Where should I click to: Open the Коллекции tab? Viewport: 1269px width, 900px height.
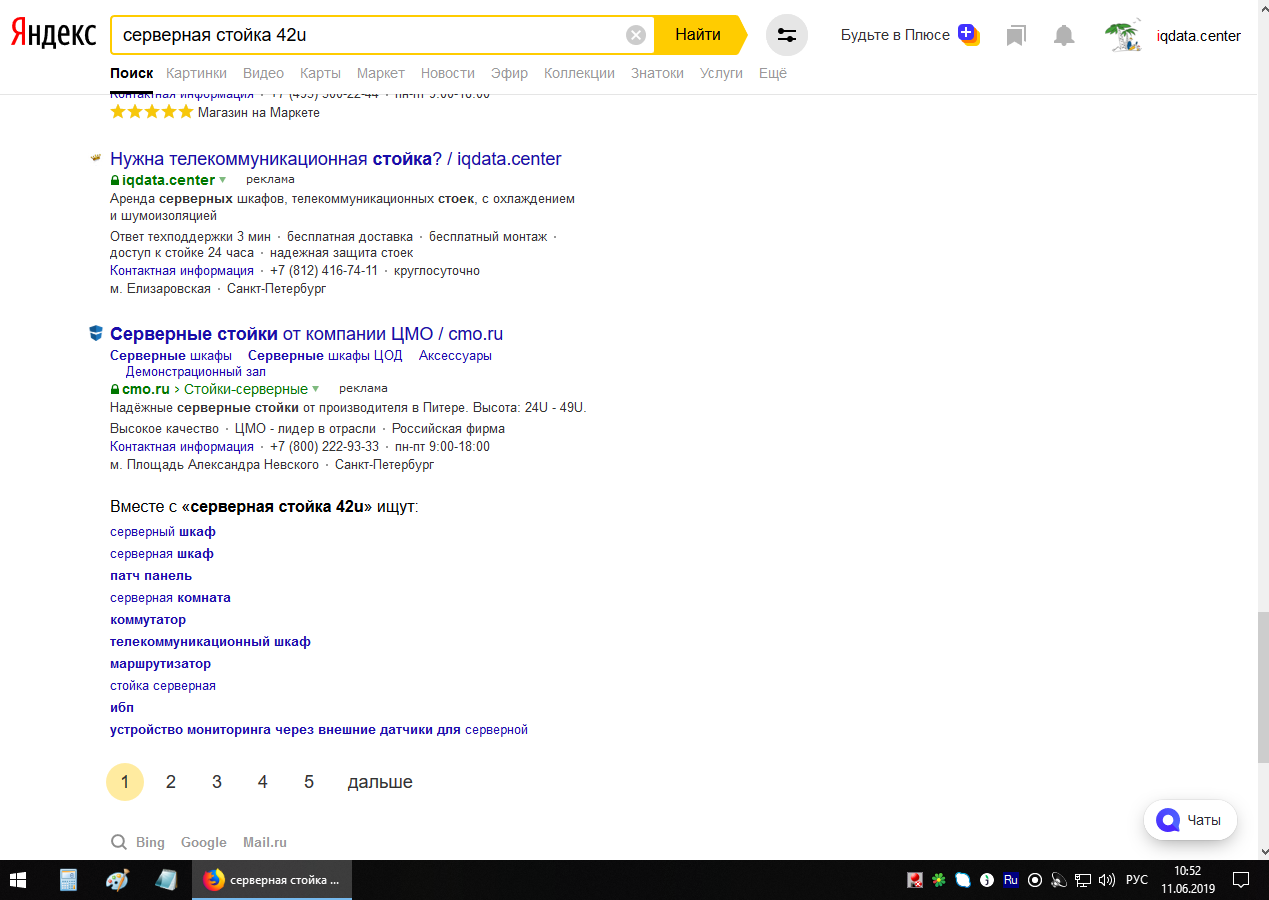coord(579,73)
